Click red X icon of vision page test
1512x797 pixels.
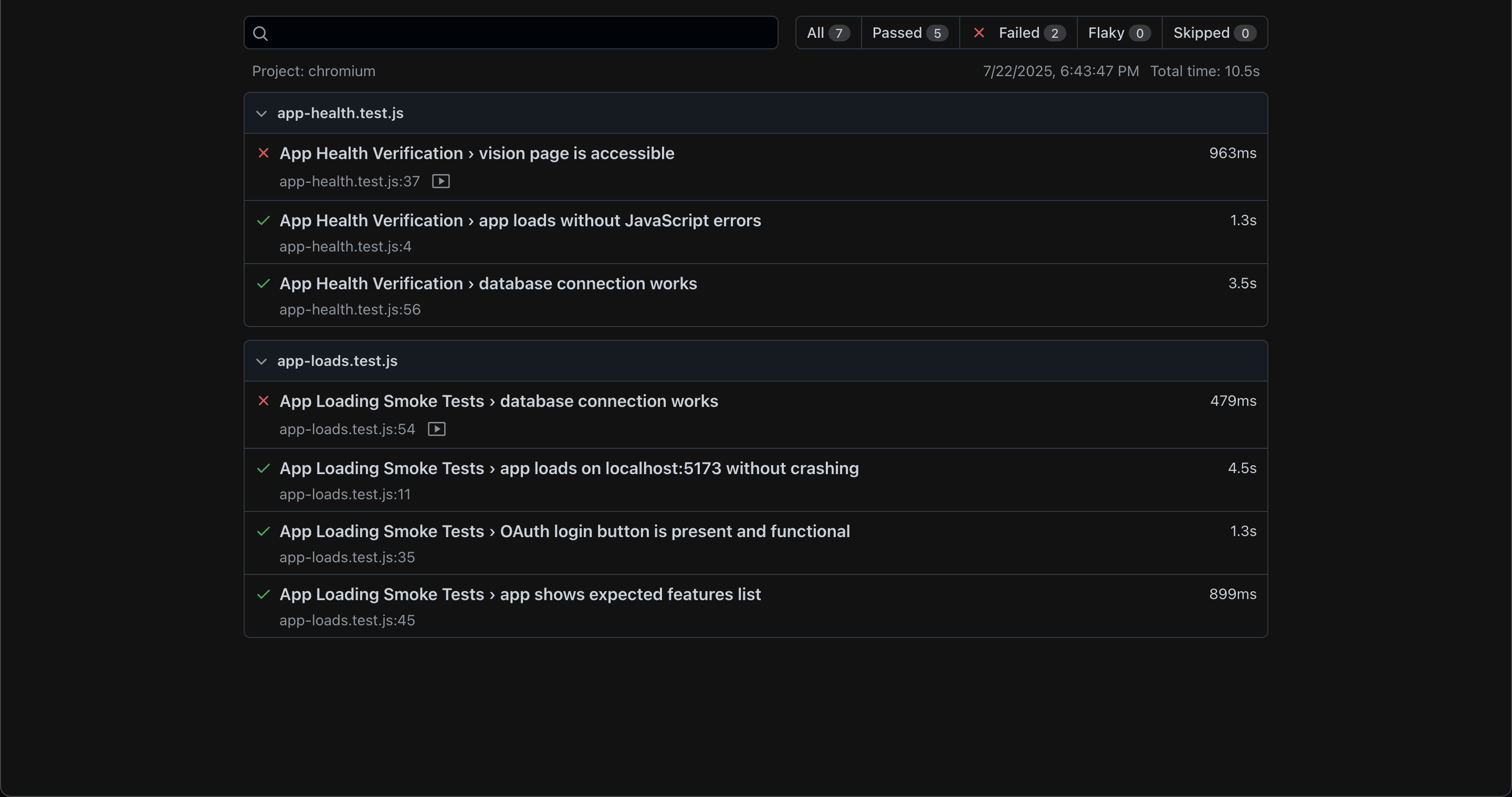pyautogui.click(x=264, y=153)
